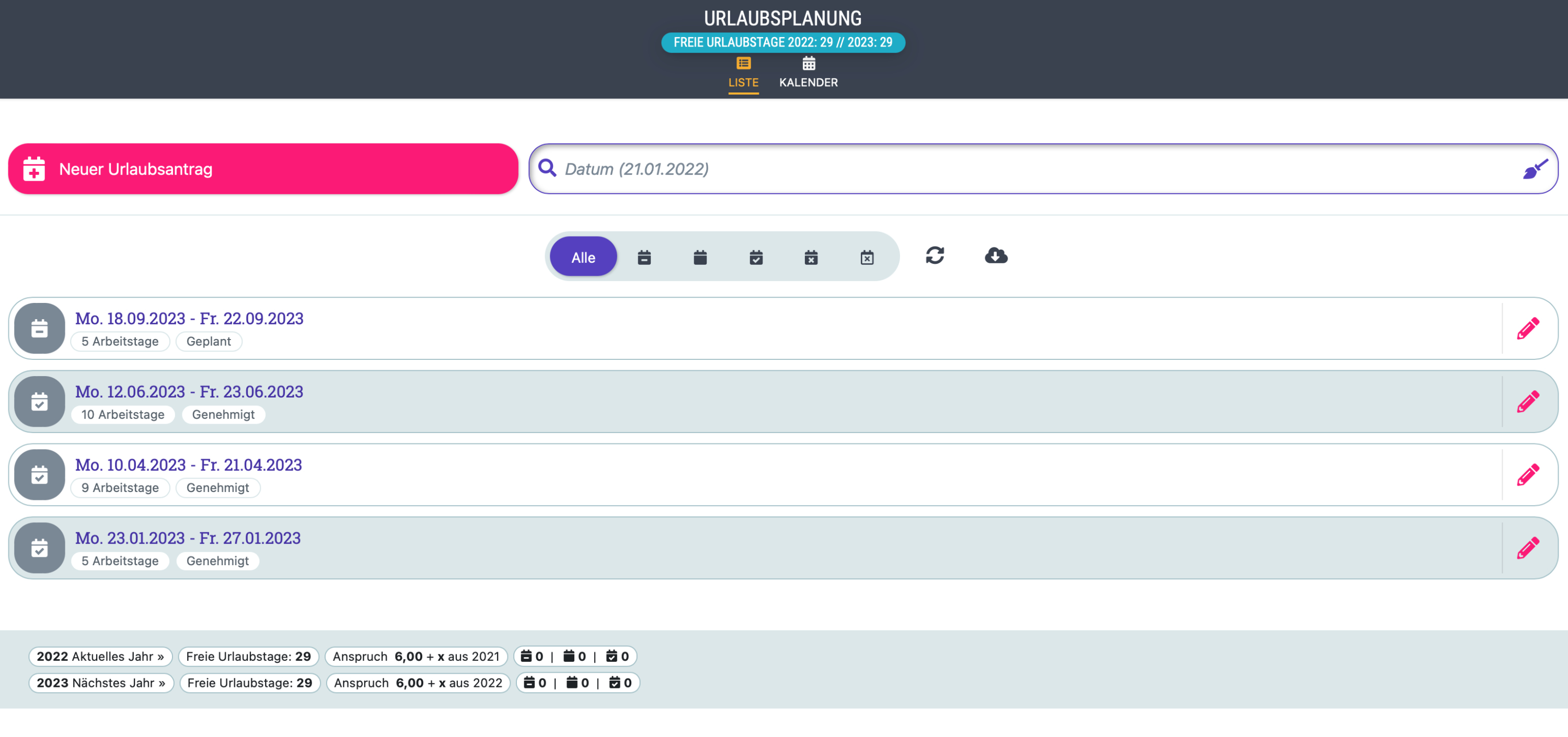Filter by solid calendar-times rejected status

point(811,257)
